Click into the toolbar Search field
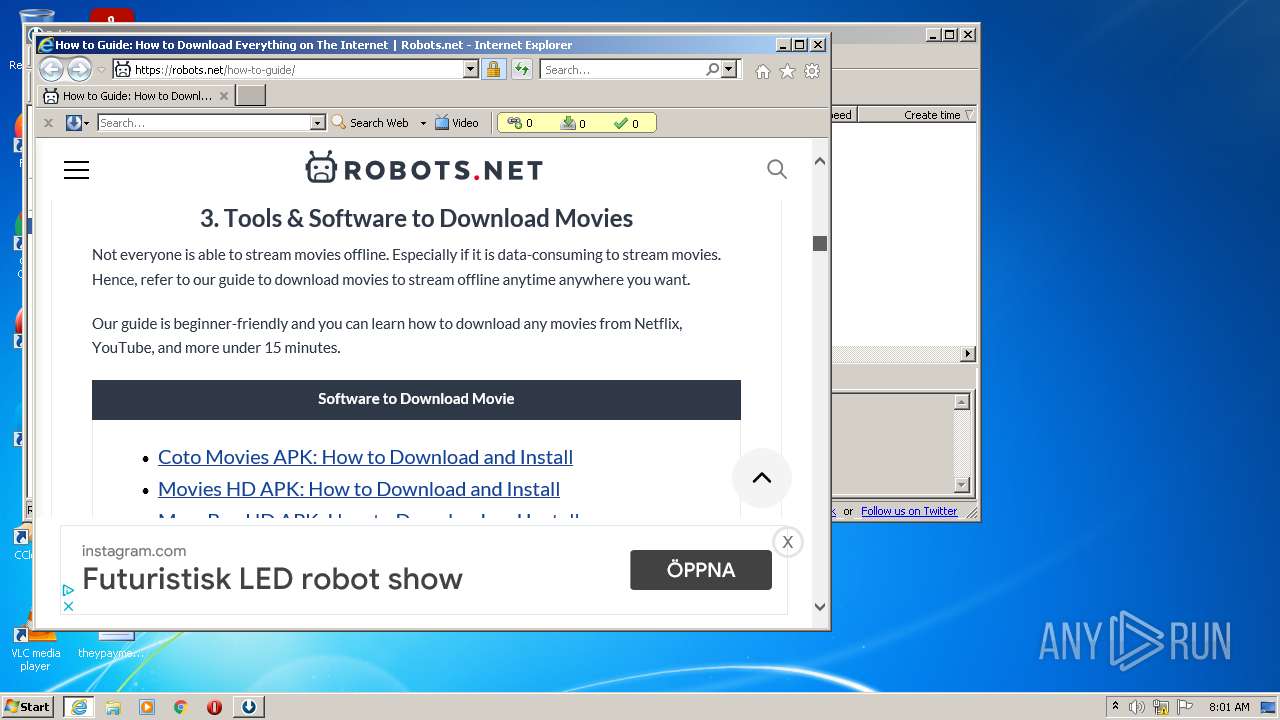 (204, 123)
